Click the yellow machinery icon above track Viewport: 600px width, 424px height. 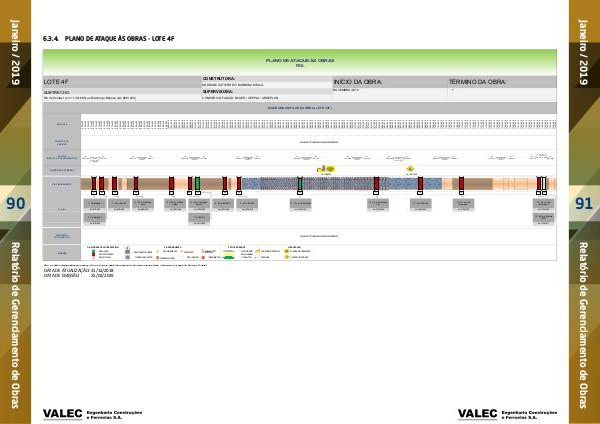[x=325, y=170]
